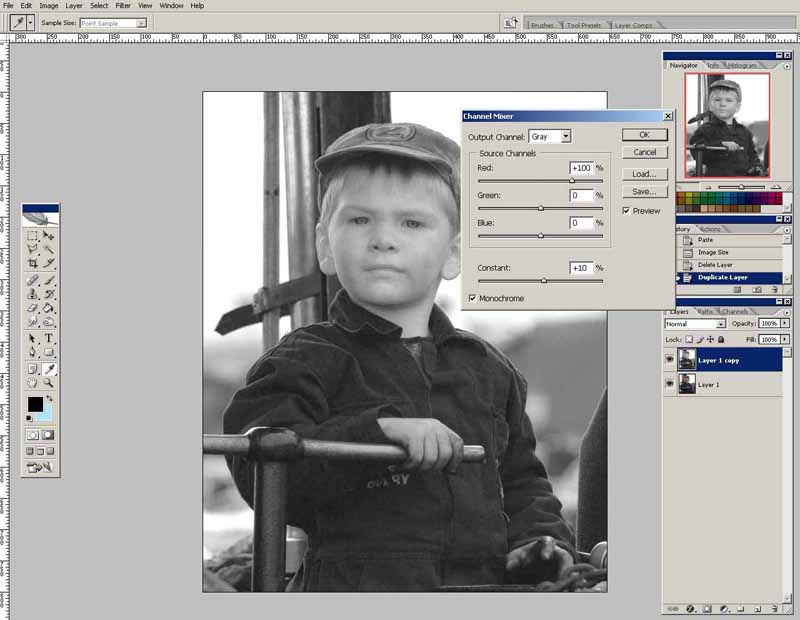Hide the Layer 1 copy layer
800x620 pixels.
point(670,360)
